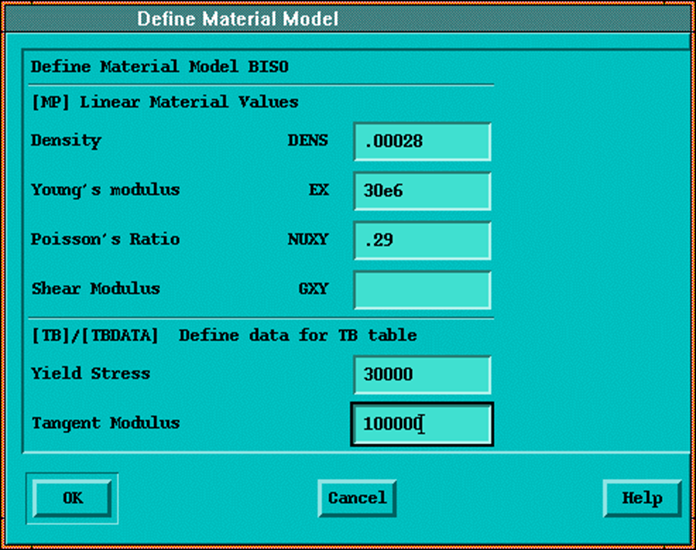Select the Young's modulus EX field

click(422, 191)
